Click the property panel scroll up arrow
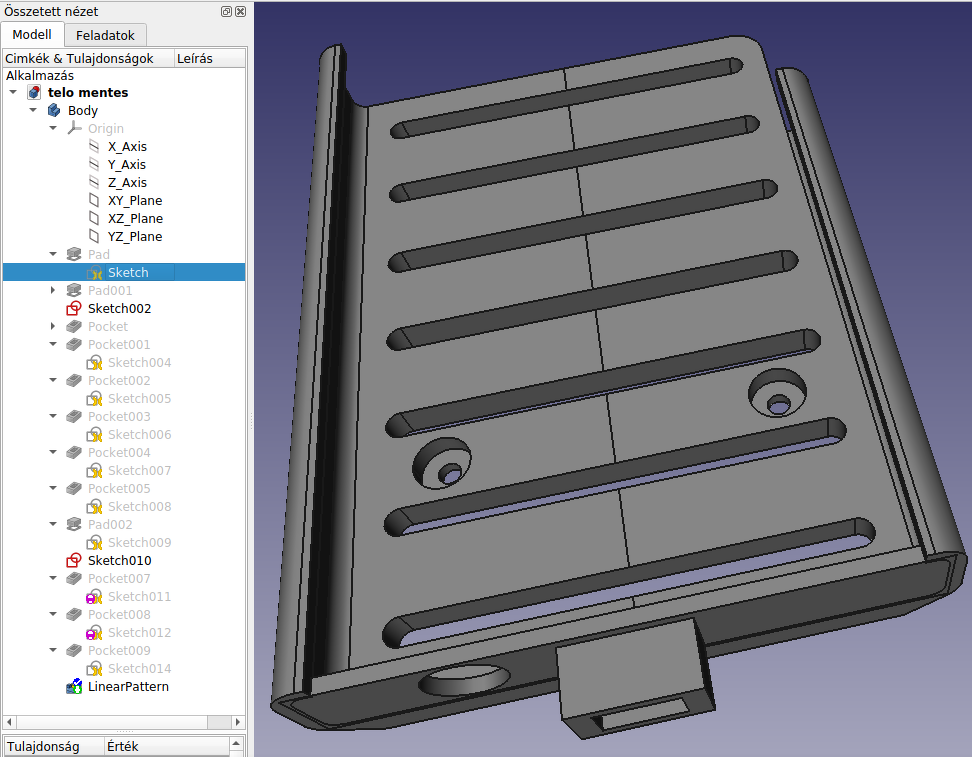 pyautogui.click(x=236, y=743)
